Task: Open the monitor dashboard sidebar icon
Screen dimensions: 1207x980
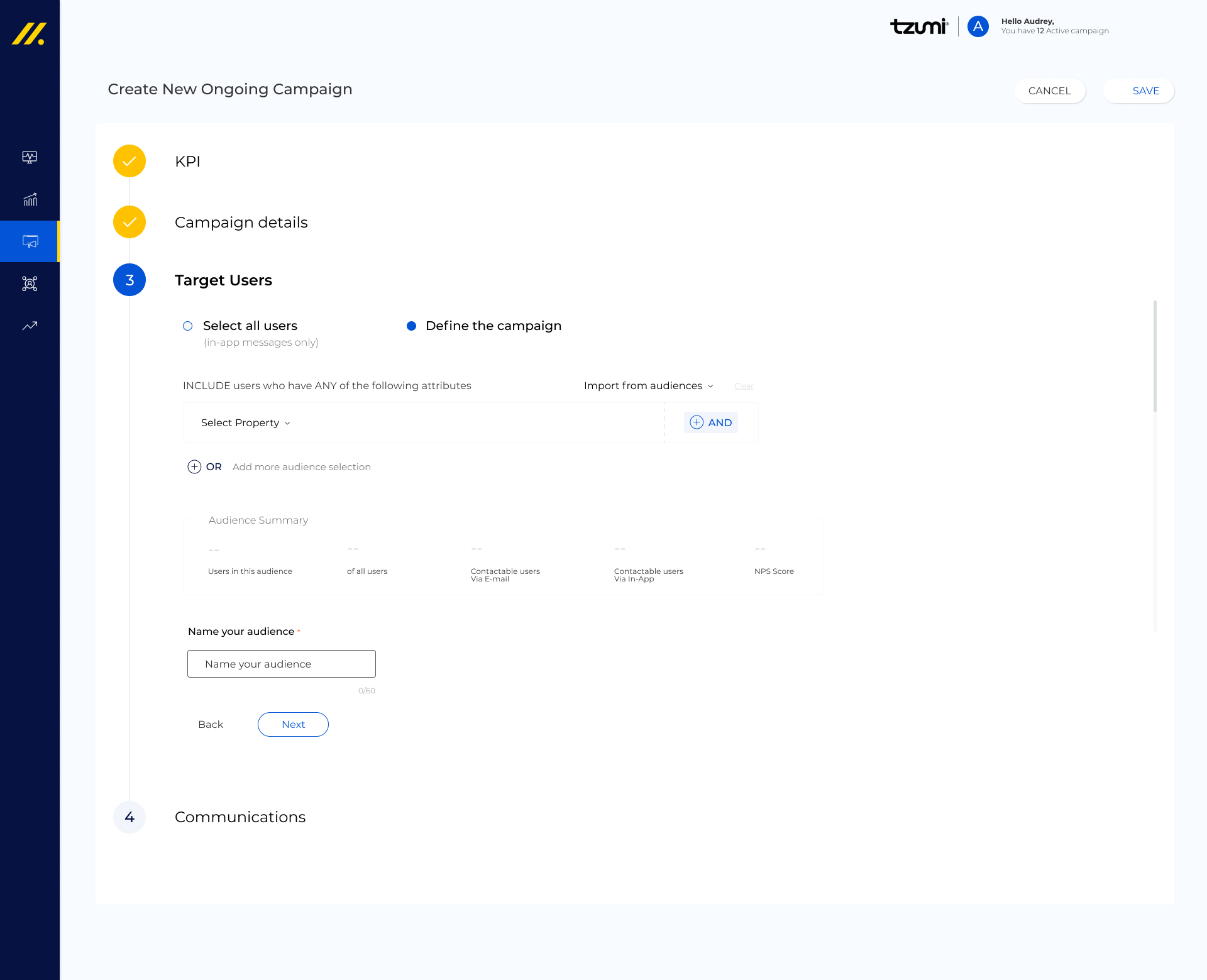Action: (x=30, y=157)
